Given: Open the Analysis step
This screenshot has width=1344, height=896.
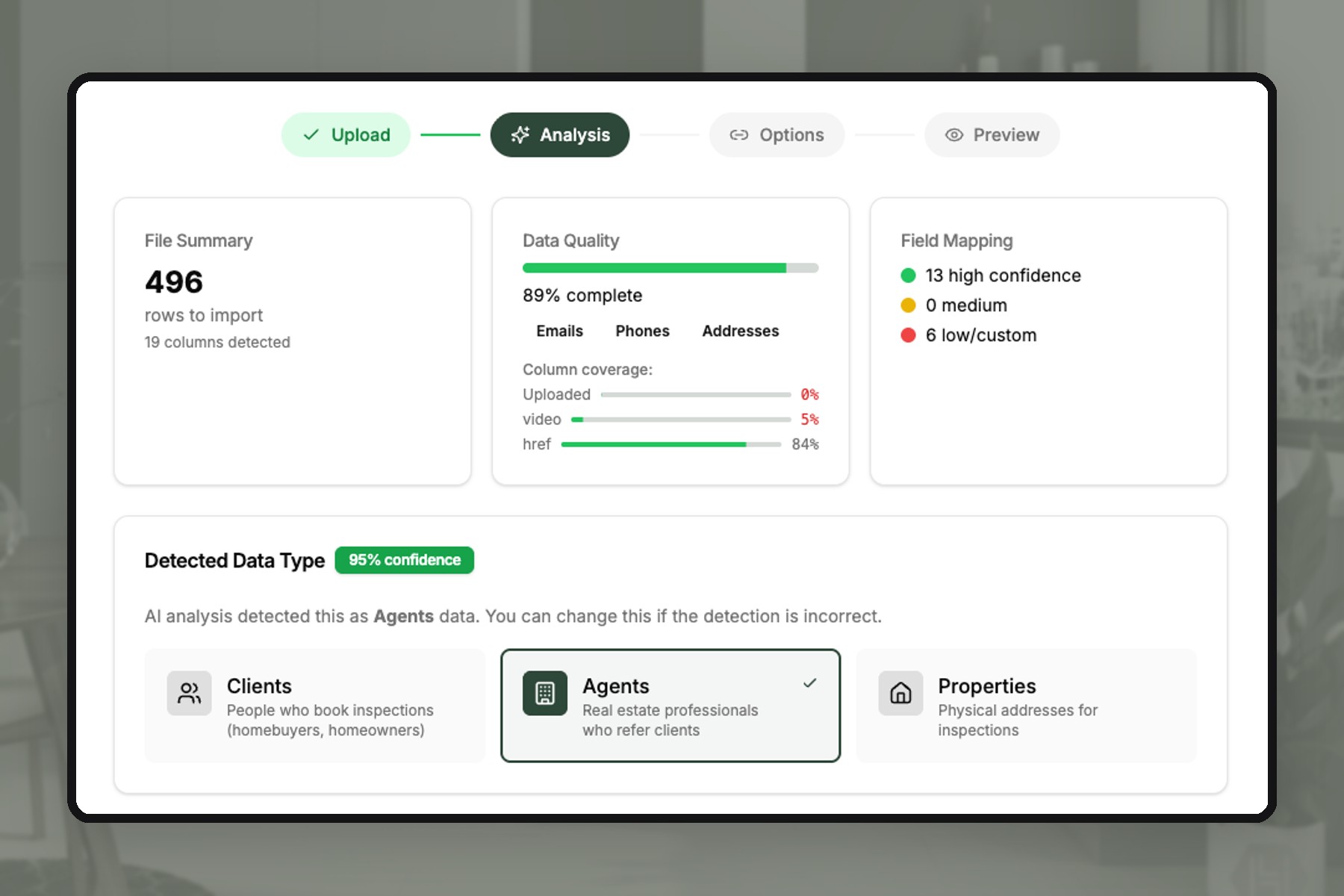Looking at the screenshot, I should (560, 134).
